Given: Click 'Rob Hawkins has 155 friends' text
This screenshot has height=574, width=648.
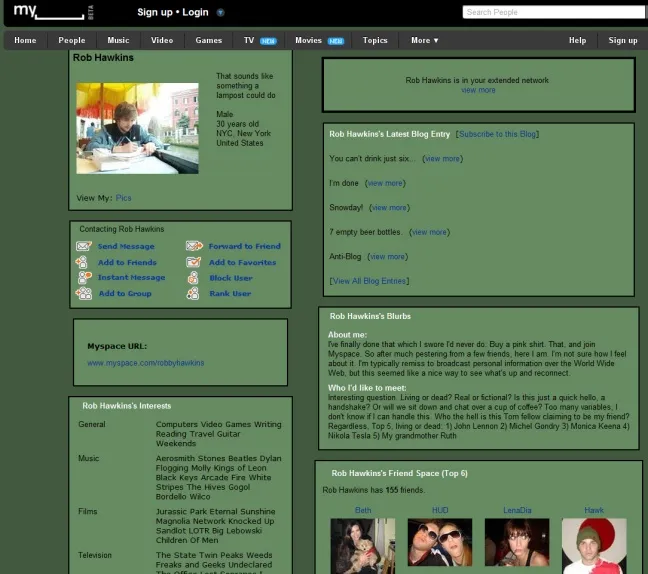Looking at the screenshot, I should click(374, 490).
